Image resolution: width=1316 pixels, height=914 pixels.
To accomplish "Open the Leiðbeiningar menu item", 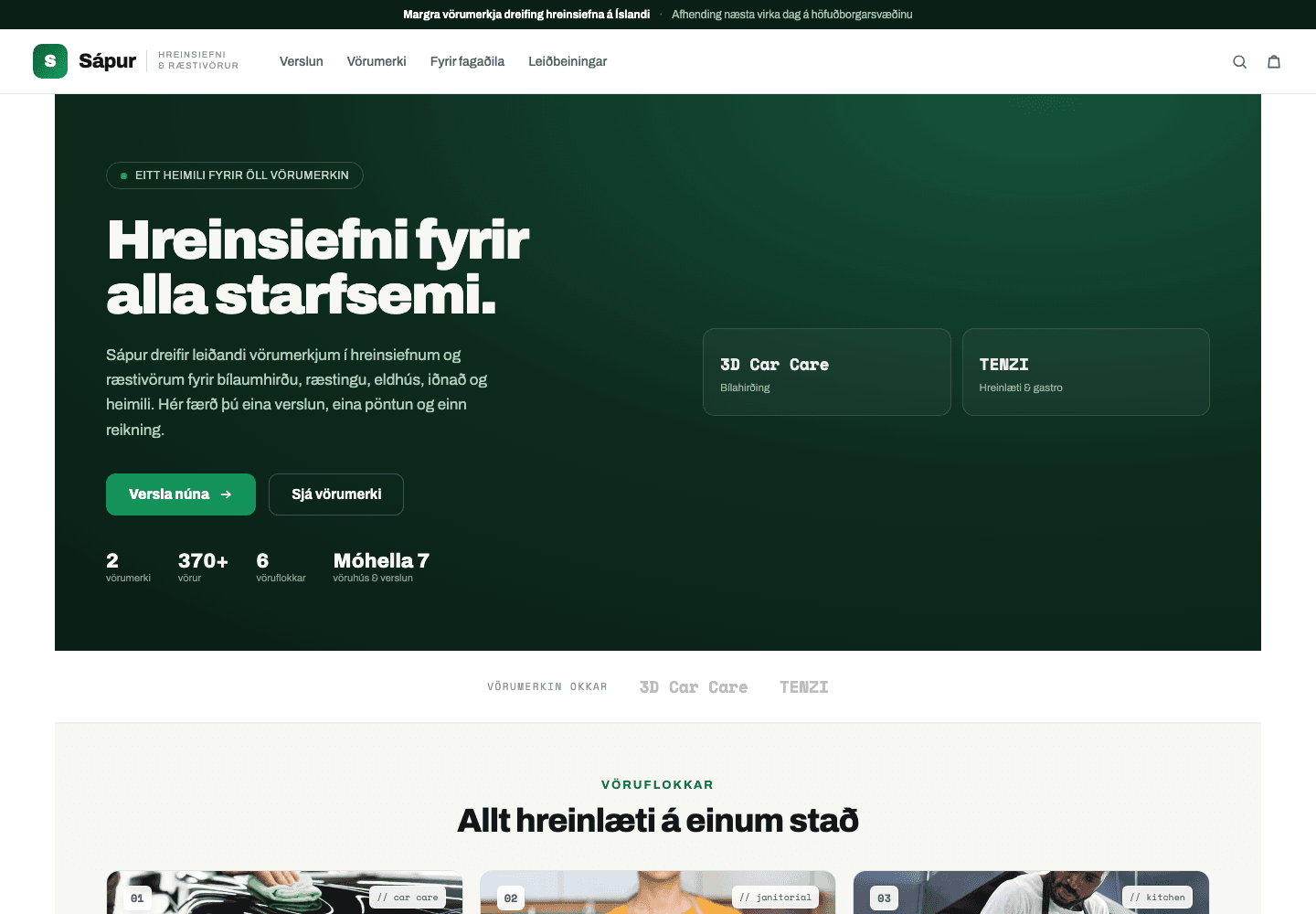I will (568, 61).
